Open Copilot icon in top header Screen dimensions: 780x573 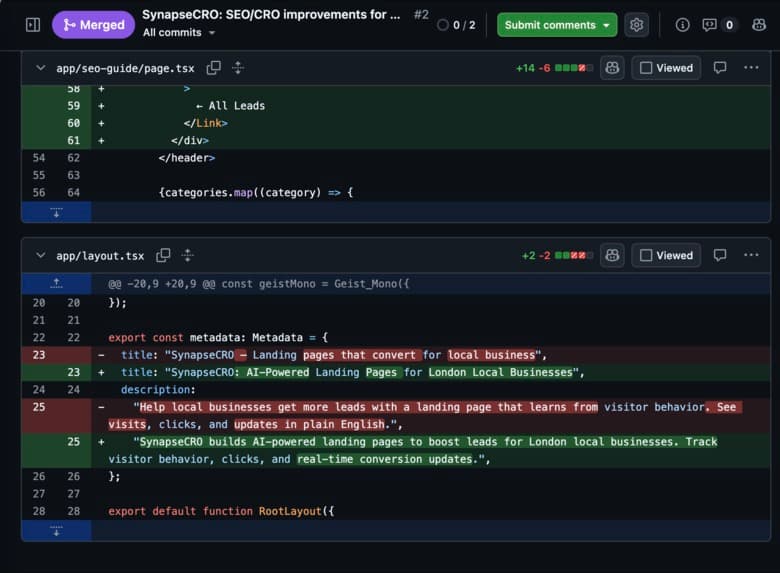point(759,25)
